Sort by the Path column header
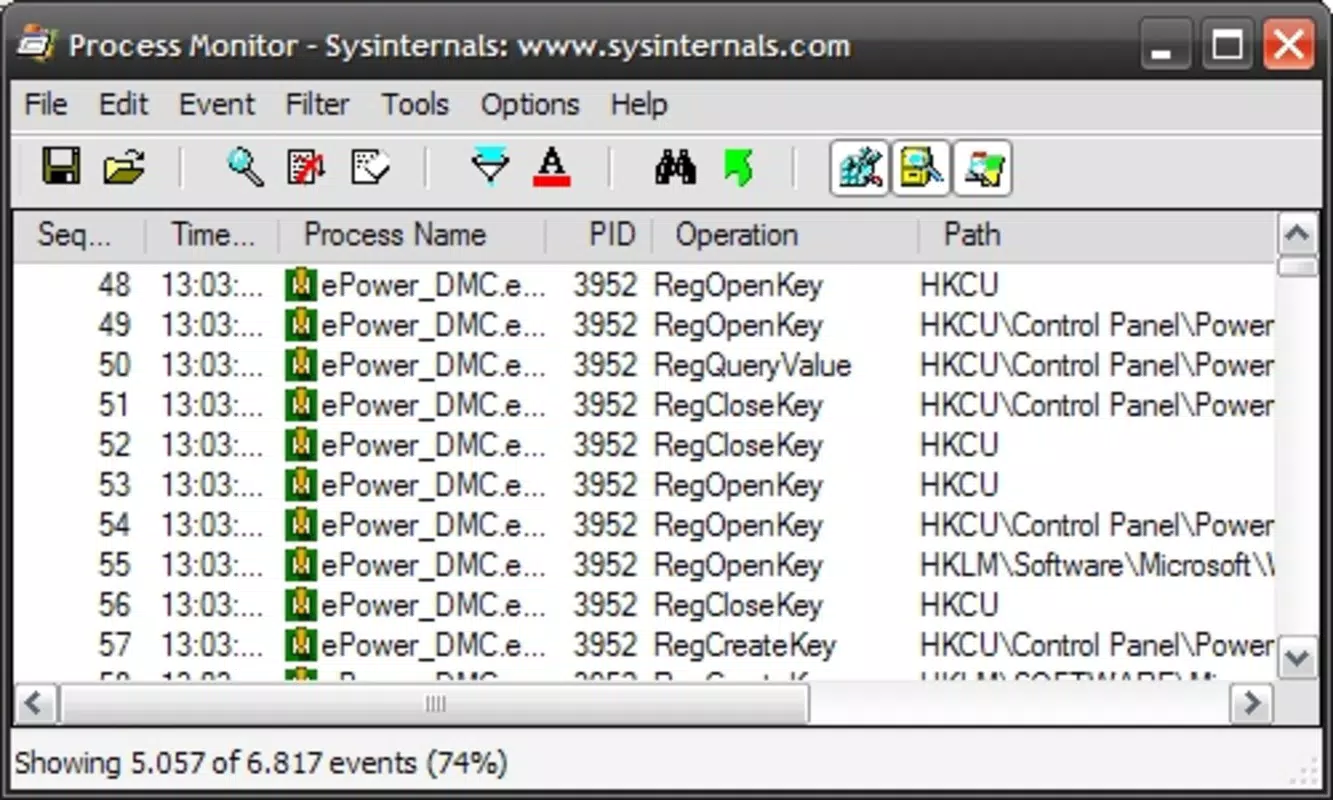This screenshot has height=800, width=1333. click(x=1097, y=235)
